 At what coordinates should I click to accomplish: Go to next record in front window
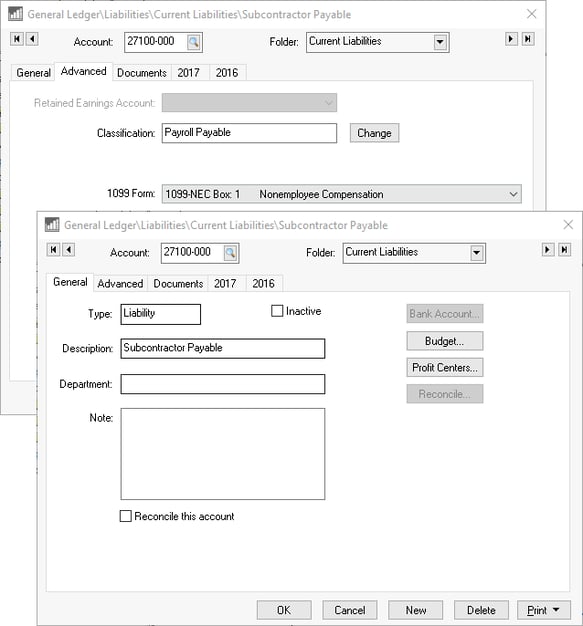pyautogui.click(x=548, y=250)
